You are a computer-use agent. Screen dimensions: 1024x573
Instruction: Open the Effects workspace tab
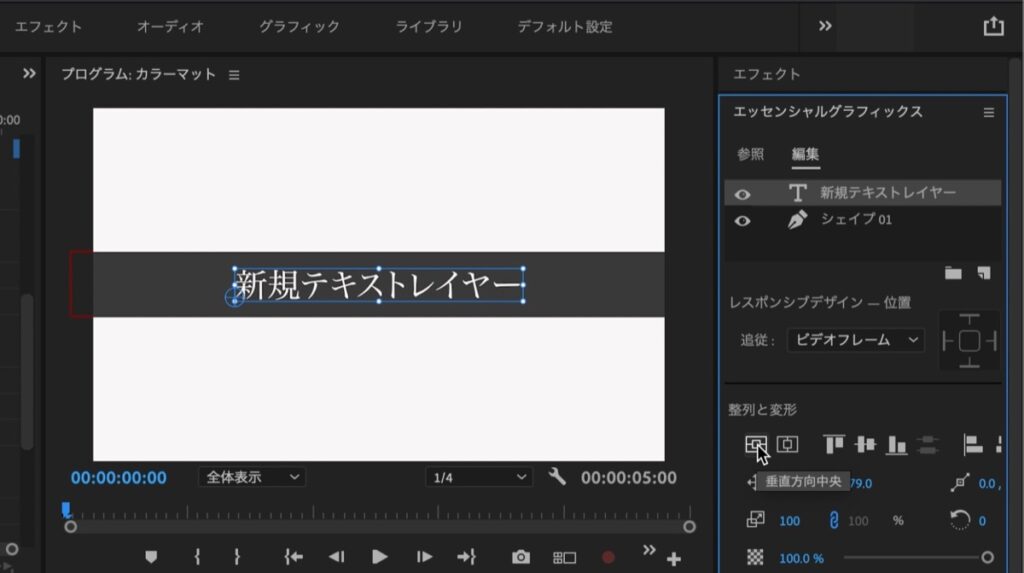click(x=48, y=27)
